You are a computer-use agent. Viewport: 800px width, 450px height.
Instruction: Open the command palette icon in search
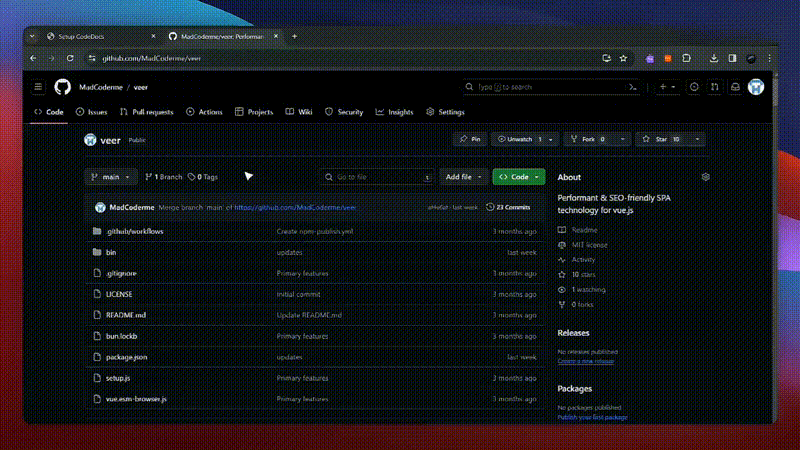click(x=633, y=87)
